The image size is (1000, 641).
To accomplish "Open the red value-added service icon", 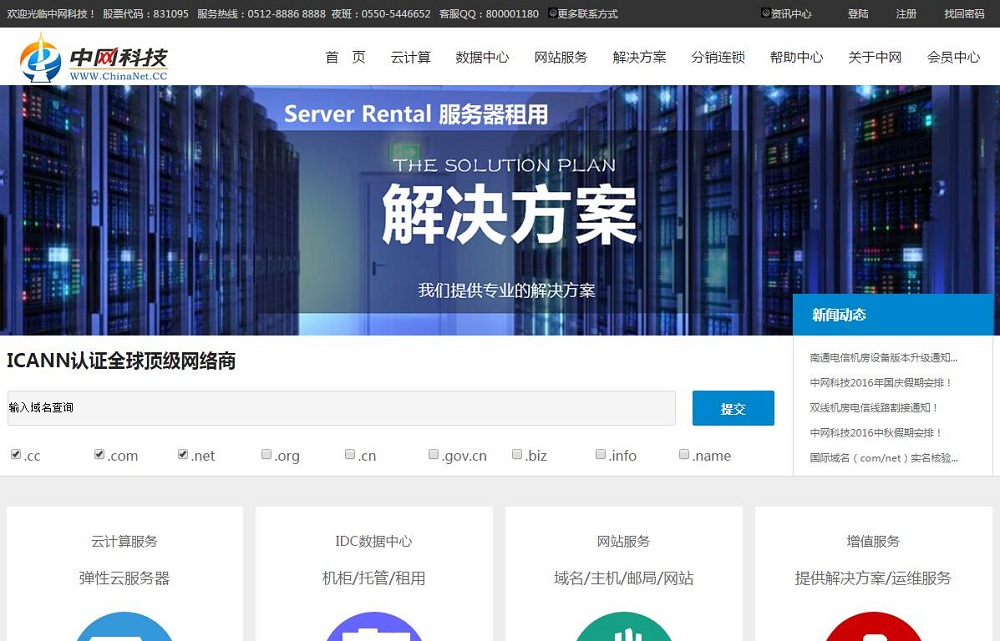I will 873,626.
